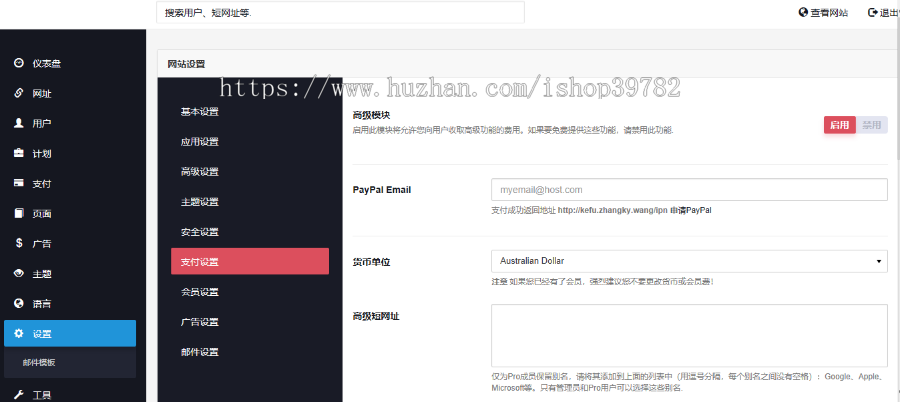Enable 高级模块 with the 启用 toggle

(840, 125)
